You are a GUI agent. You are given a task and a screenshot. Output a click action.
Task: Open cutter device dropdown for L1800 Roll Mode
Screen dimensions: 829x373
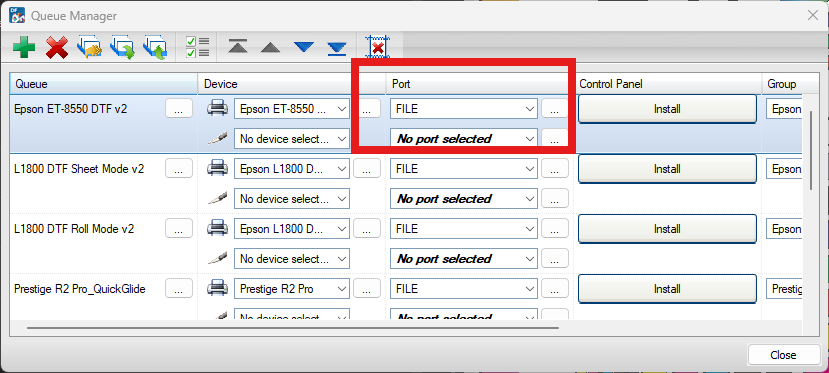pyautogui.click(x=292, y=259)
